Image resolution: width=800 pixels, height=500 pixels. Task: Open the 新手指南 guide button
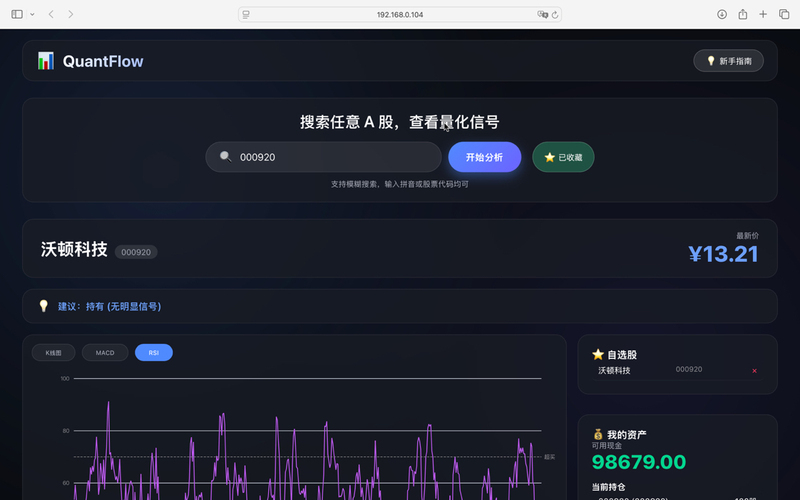point(728,61)
